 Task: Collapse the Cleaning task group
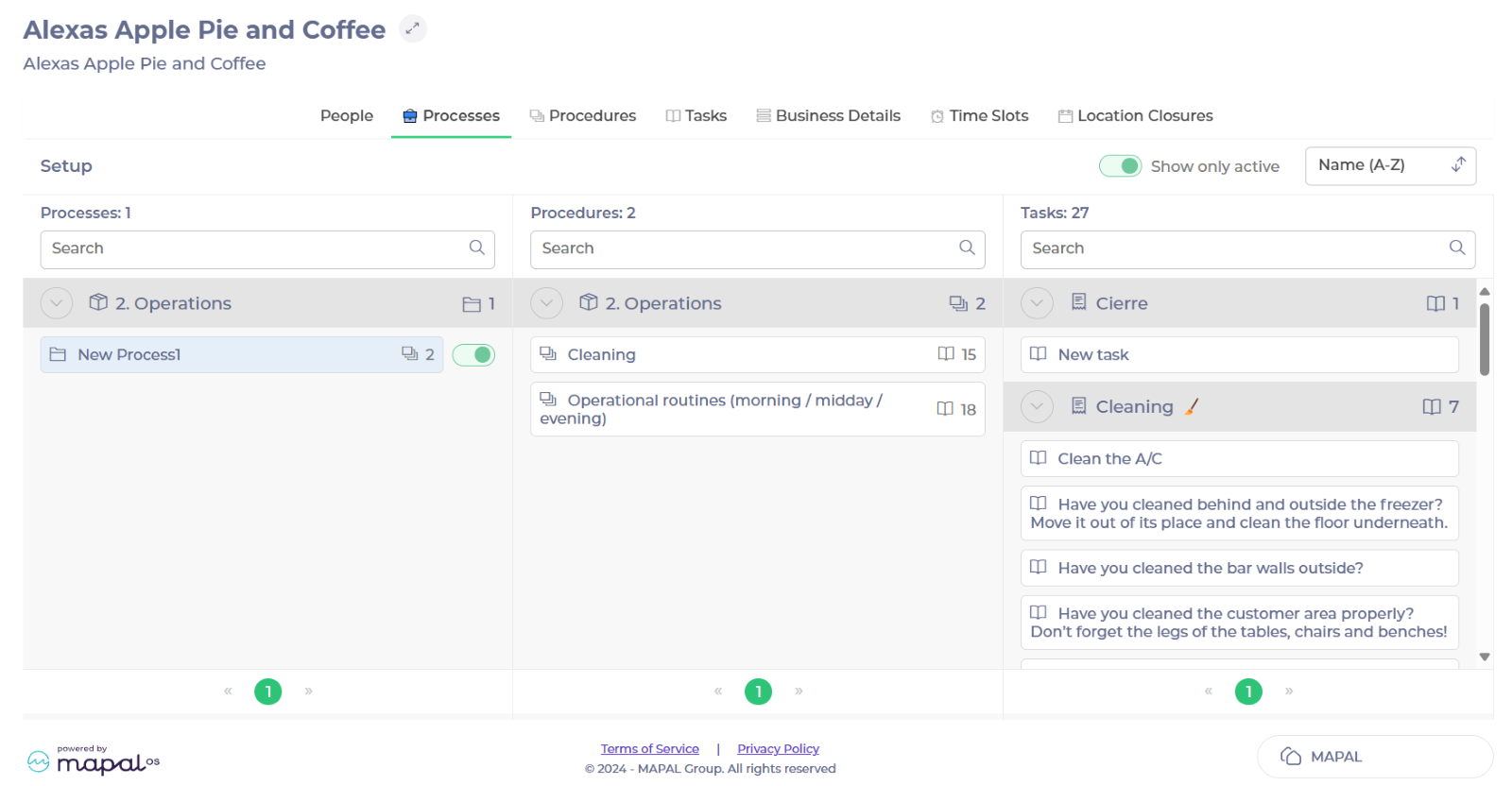coord(1037,406)
